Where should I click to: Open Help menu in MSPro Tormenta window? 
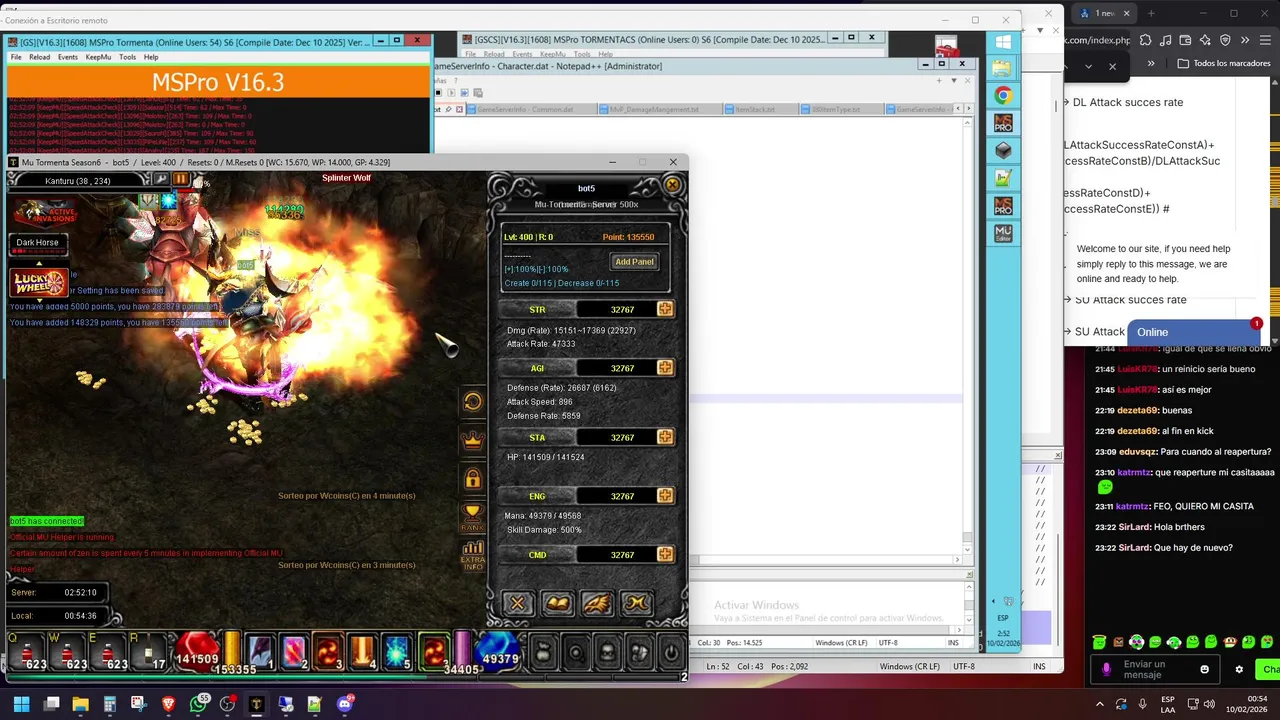click(151, 57)
